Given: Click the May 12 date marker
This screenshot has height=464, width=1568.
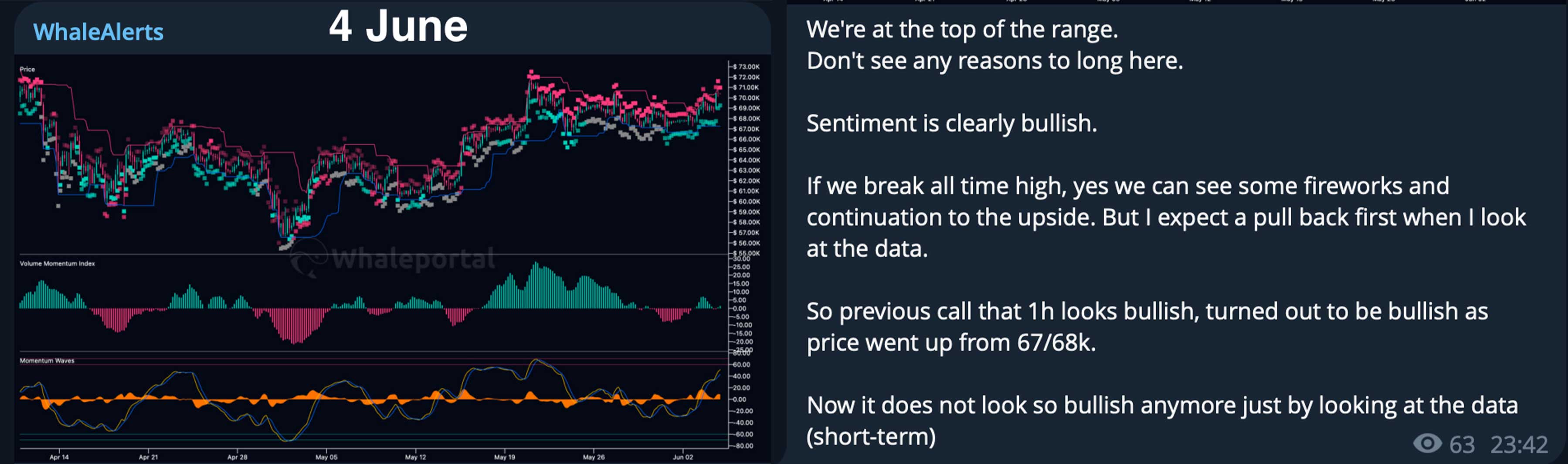Looking at the screenshot, I should 415,457.
